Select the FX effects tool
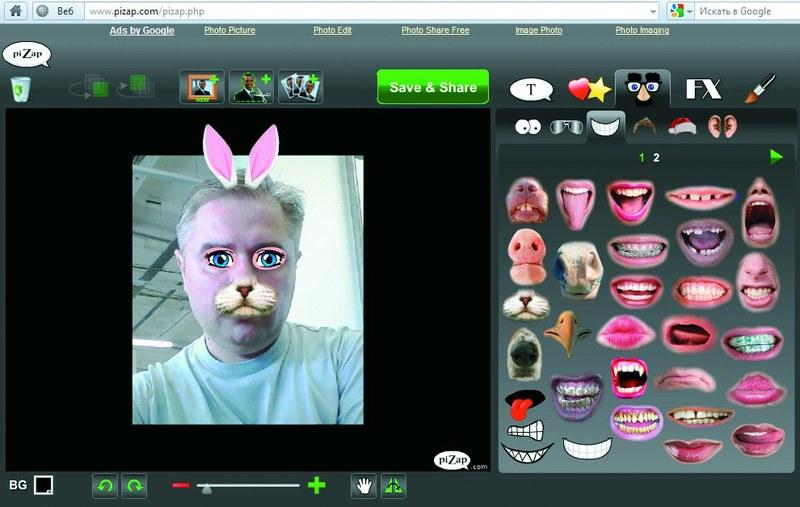The width and height of the screenshot is (800, 507). tap(703, 89)
